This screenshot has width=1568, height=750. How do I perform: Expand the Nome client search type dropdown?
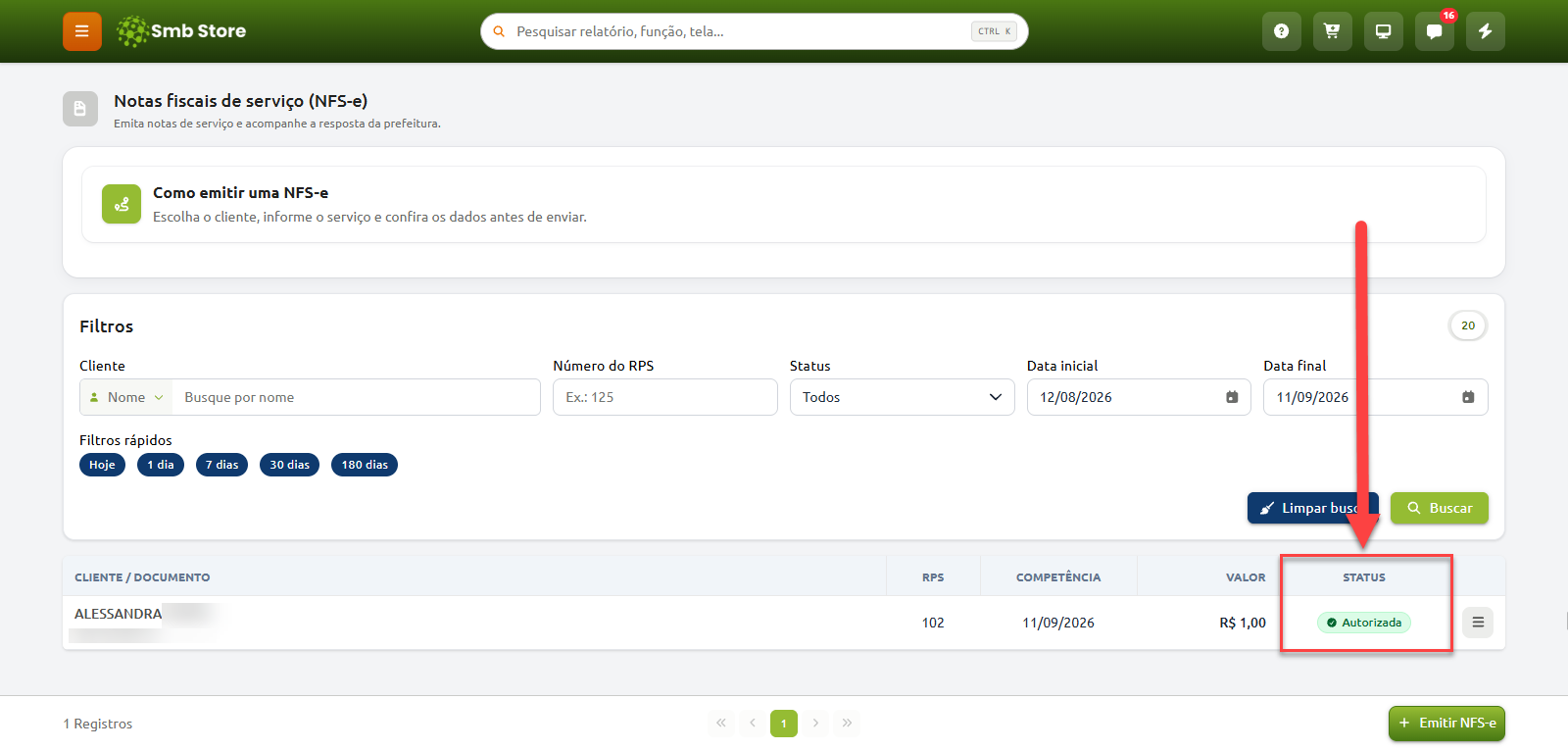(x=126, y=397)
